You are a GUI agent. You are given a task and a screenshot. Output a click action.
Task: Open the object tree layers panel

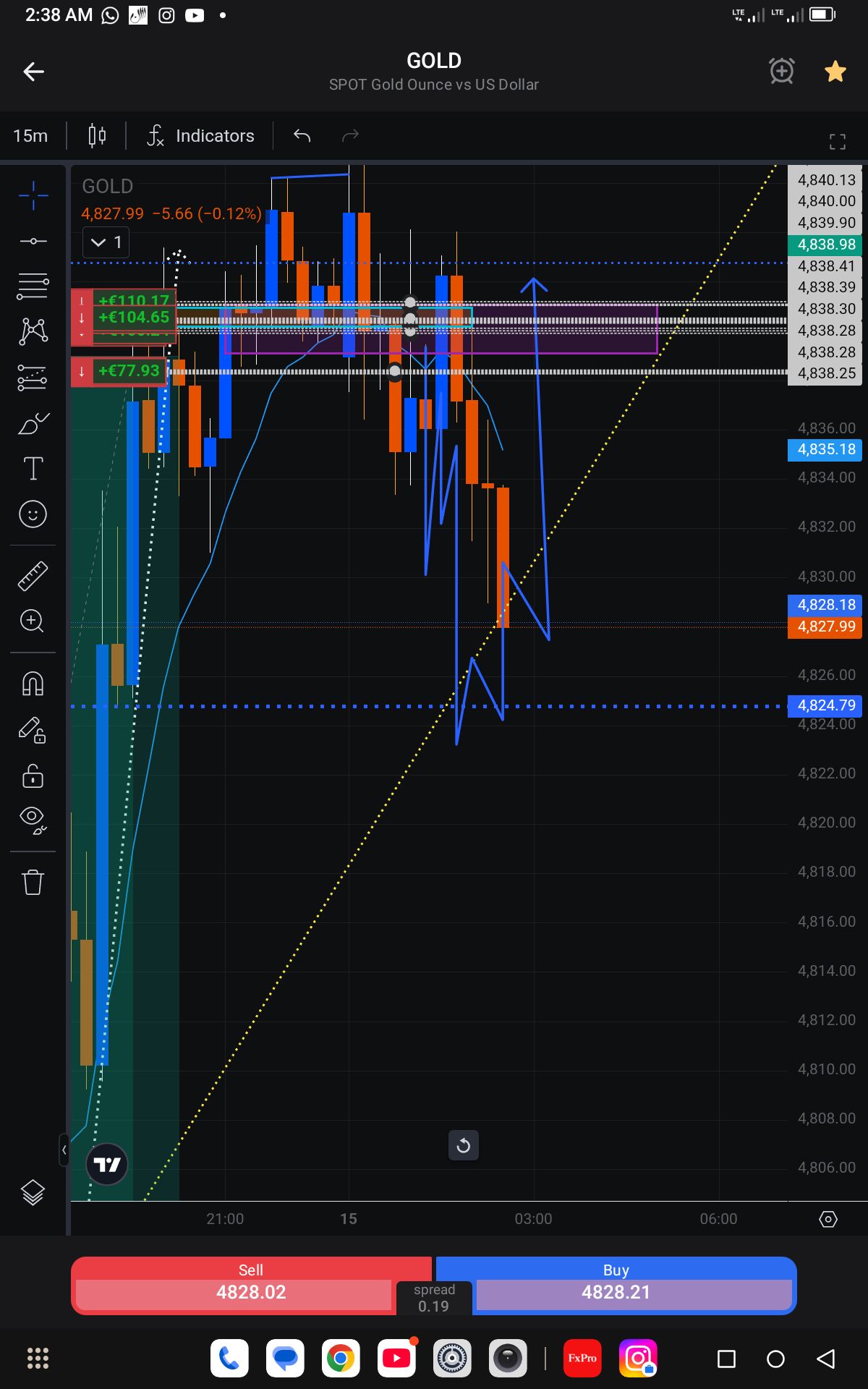pos(33,1192)
